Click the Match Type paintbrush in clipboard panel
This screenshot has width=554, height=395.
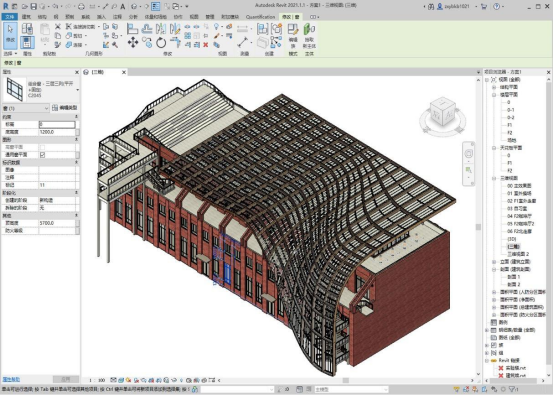(x=58, y=45)
